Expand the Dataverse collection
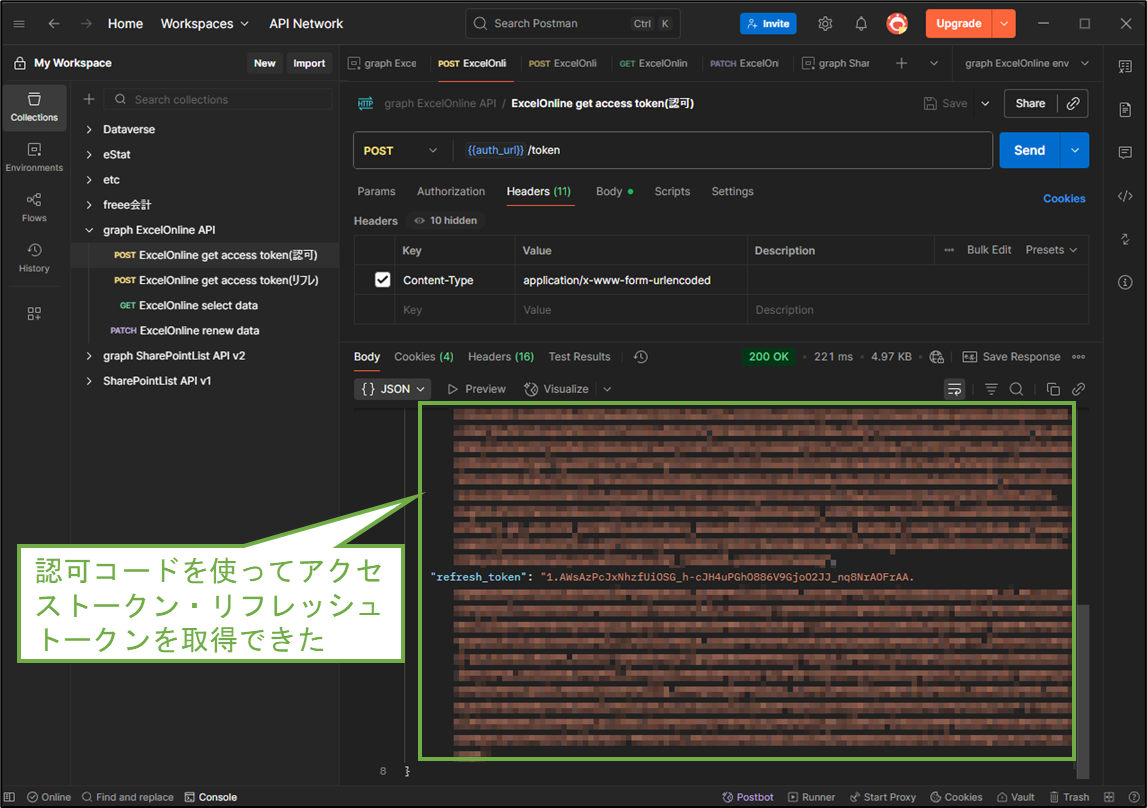 pos(89,129)
